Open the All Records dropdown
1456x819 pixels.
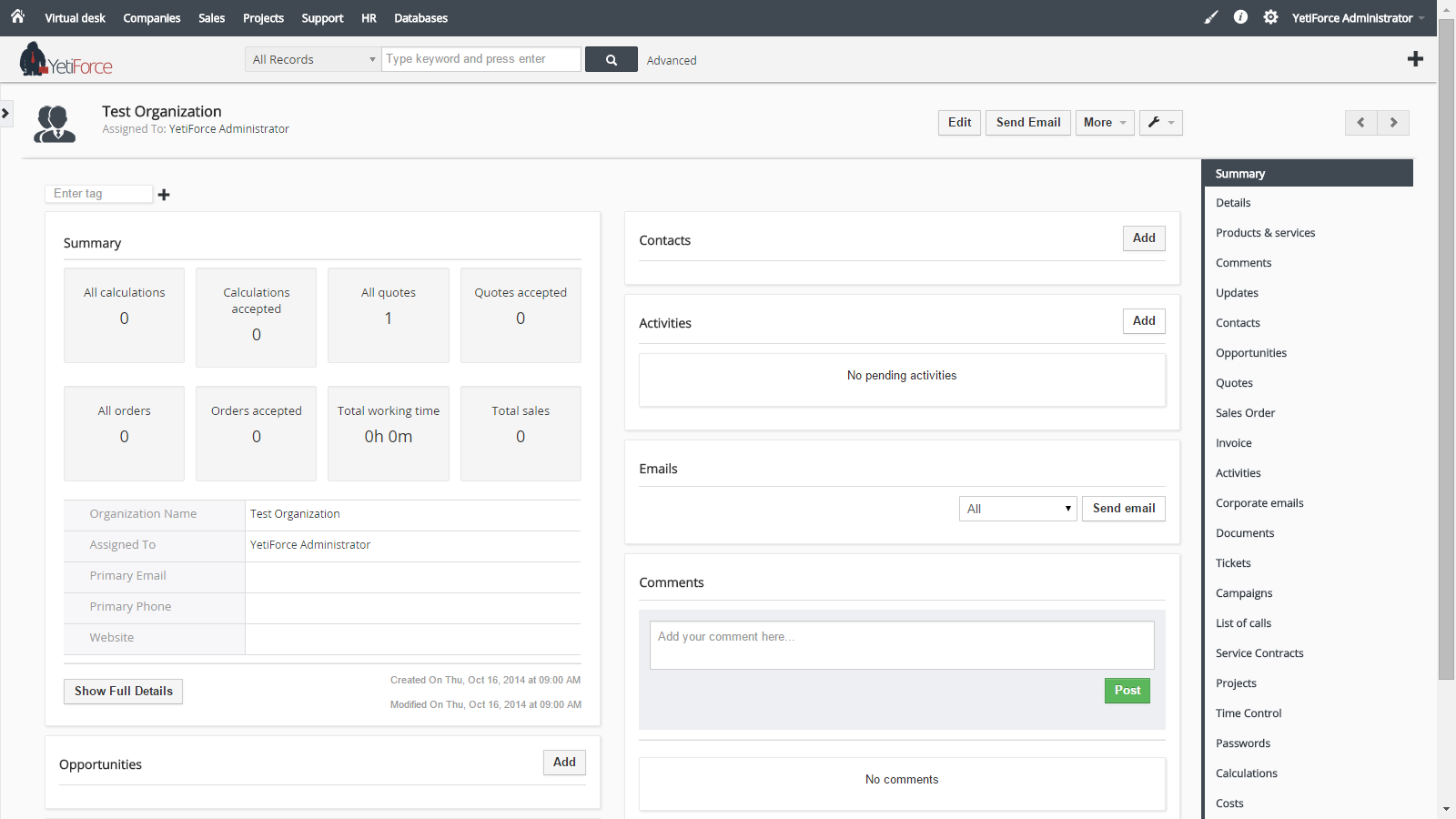(x=313, y=60)
